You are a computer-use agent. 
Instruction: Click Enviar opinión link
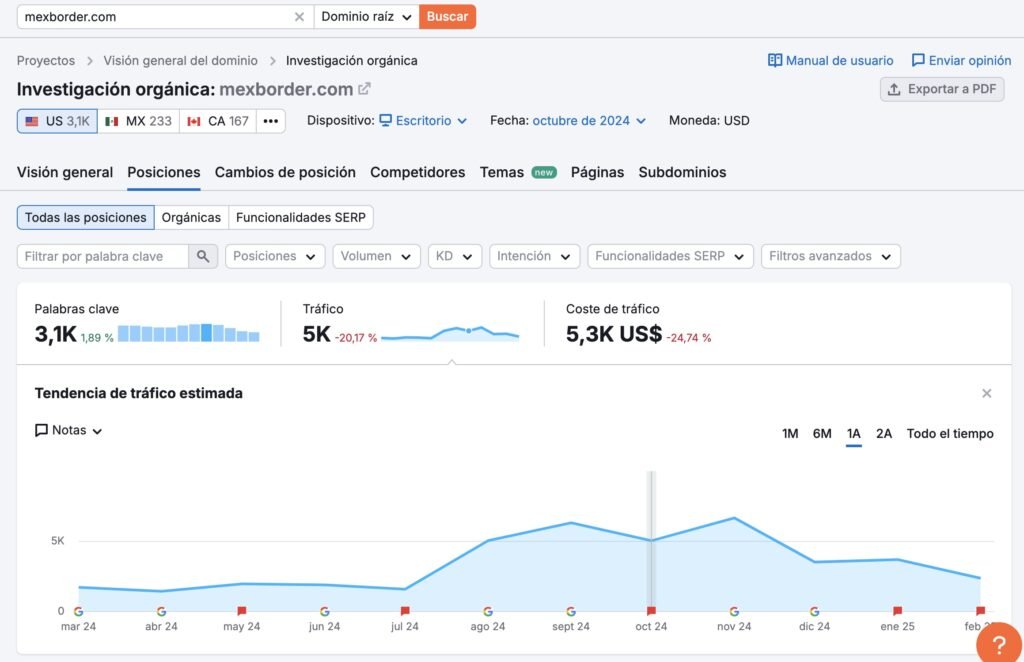point(961,61)
